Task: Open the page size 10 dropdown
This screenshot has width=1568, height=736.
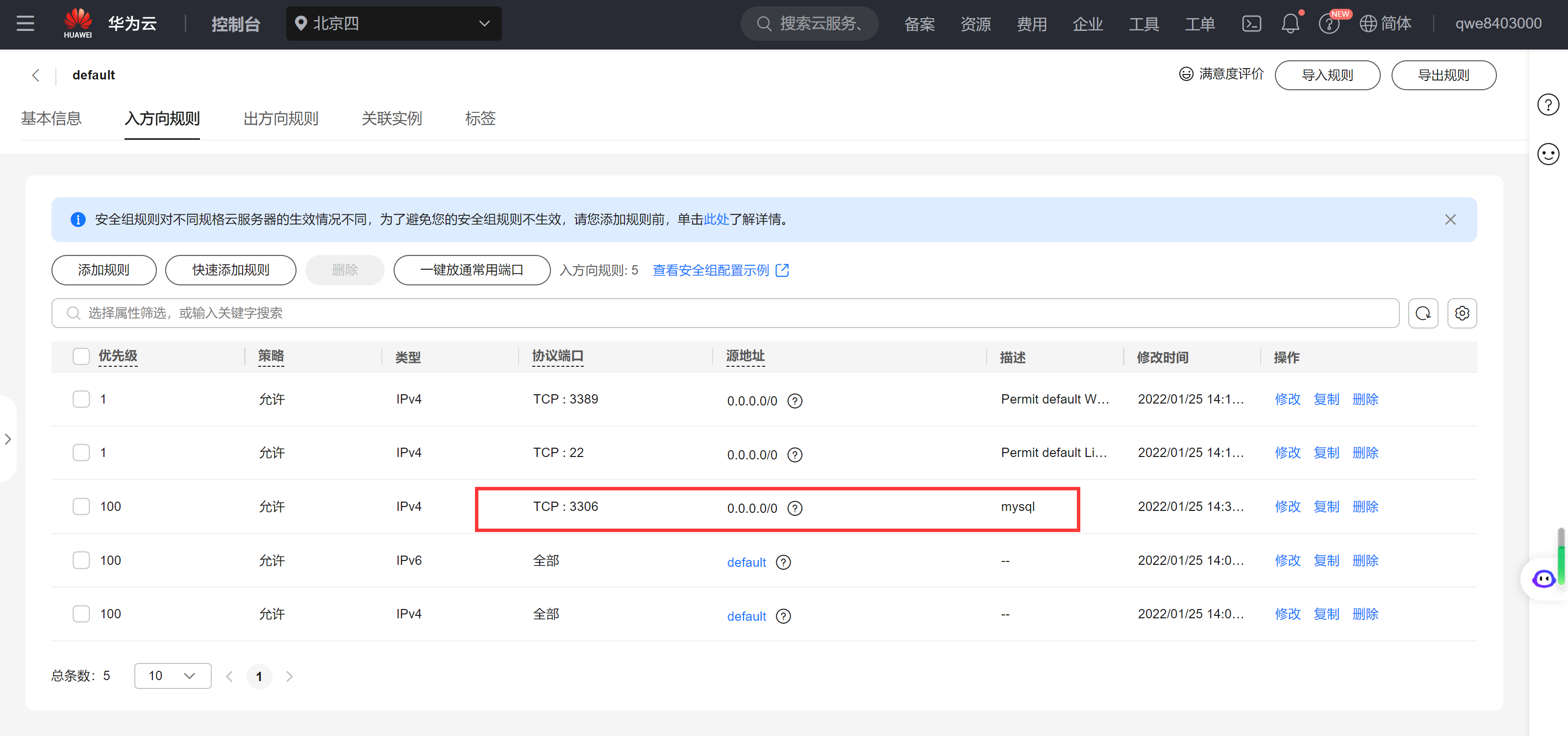Action: pyautogui.click(x=172, y=676)
